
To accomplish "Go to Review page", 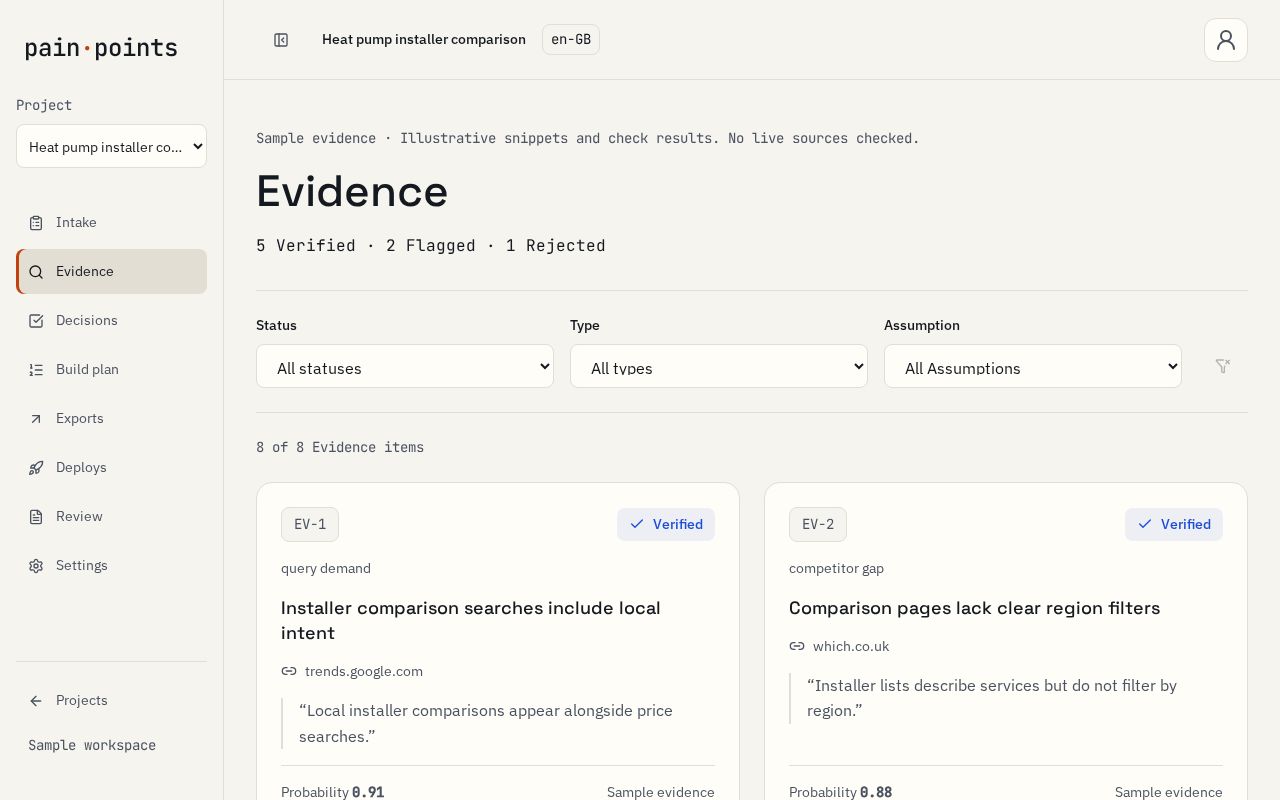I will coord(111,516).
